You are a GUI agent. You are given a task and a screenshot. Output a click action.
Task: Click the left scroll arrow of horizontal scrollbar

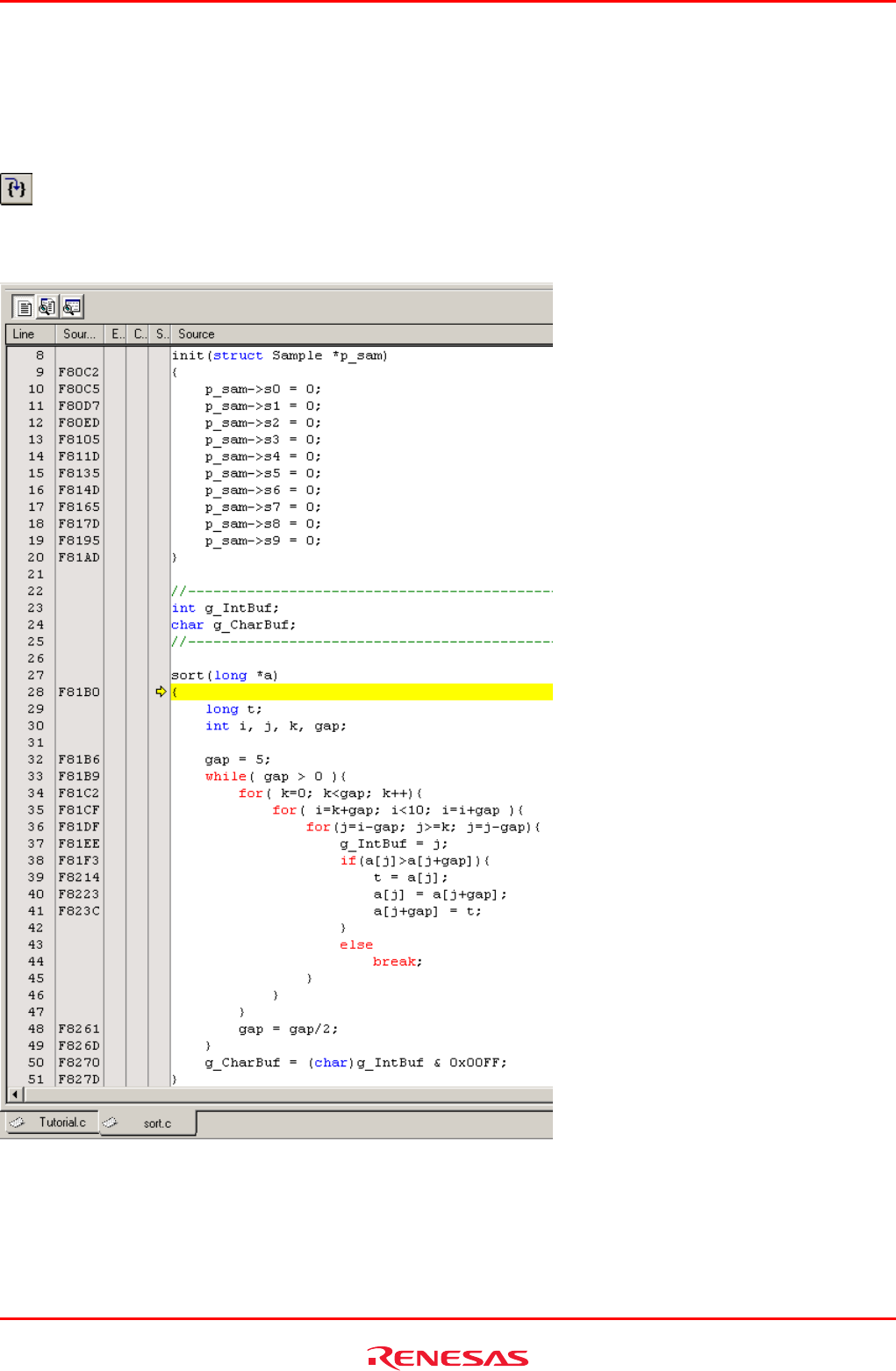pyautogui.click(x=15, y=1095)
